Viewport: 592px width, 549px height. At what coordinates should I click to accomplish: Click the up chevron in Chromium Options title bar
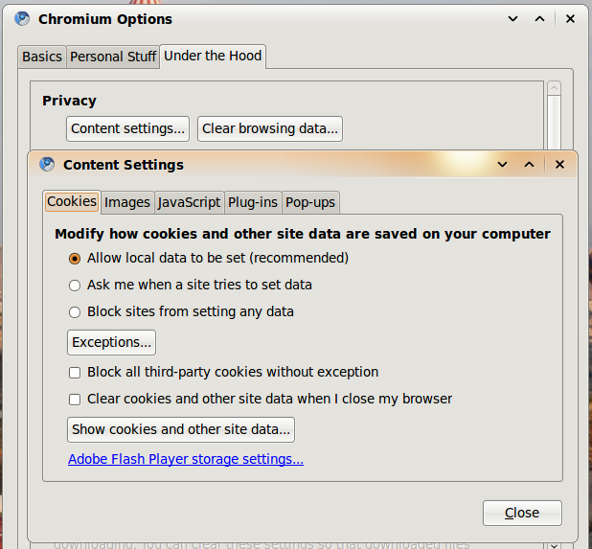coord(540,19)
